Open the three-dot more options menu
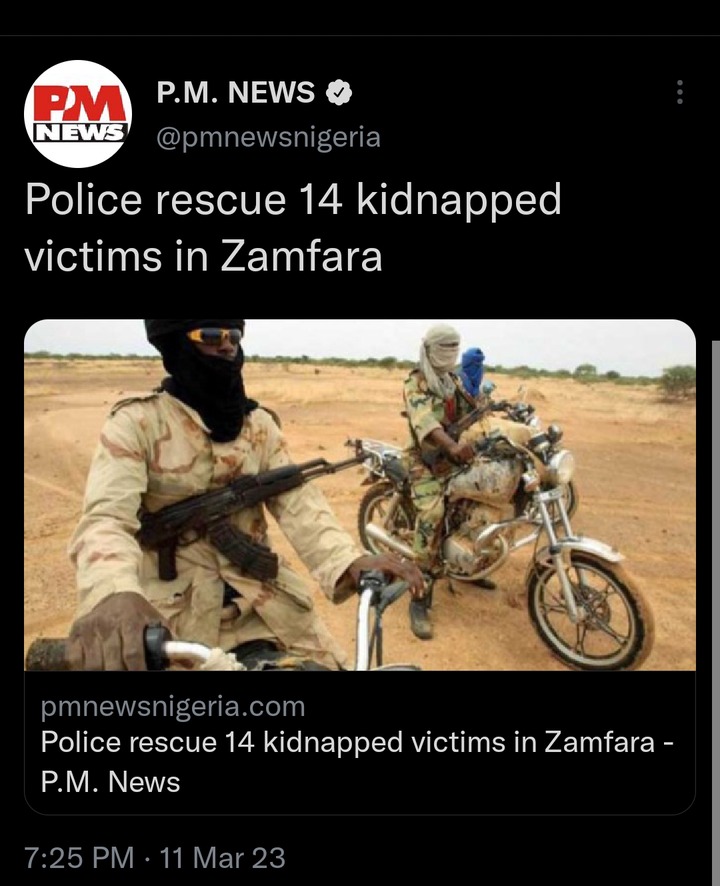Screen dimensions: 720x886 pos(680,92)
